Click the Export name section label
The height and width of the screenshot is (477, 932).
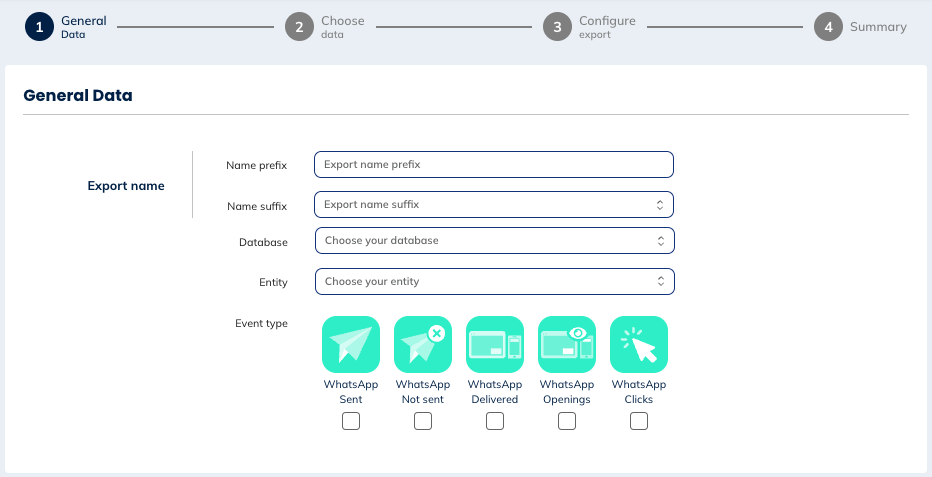[126, 186]
